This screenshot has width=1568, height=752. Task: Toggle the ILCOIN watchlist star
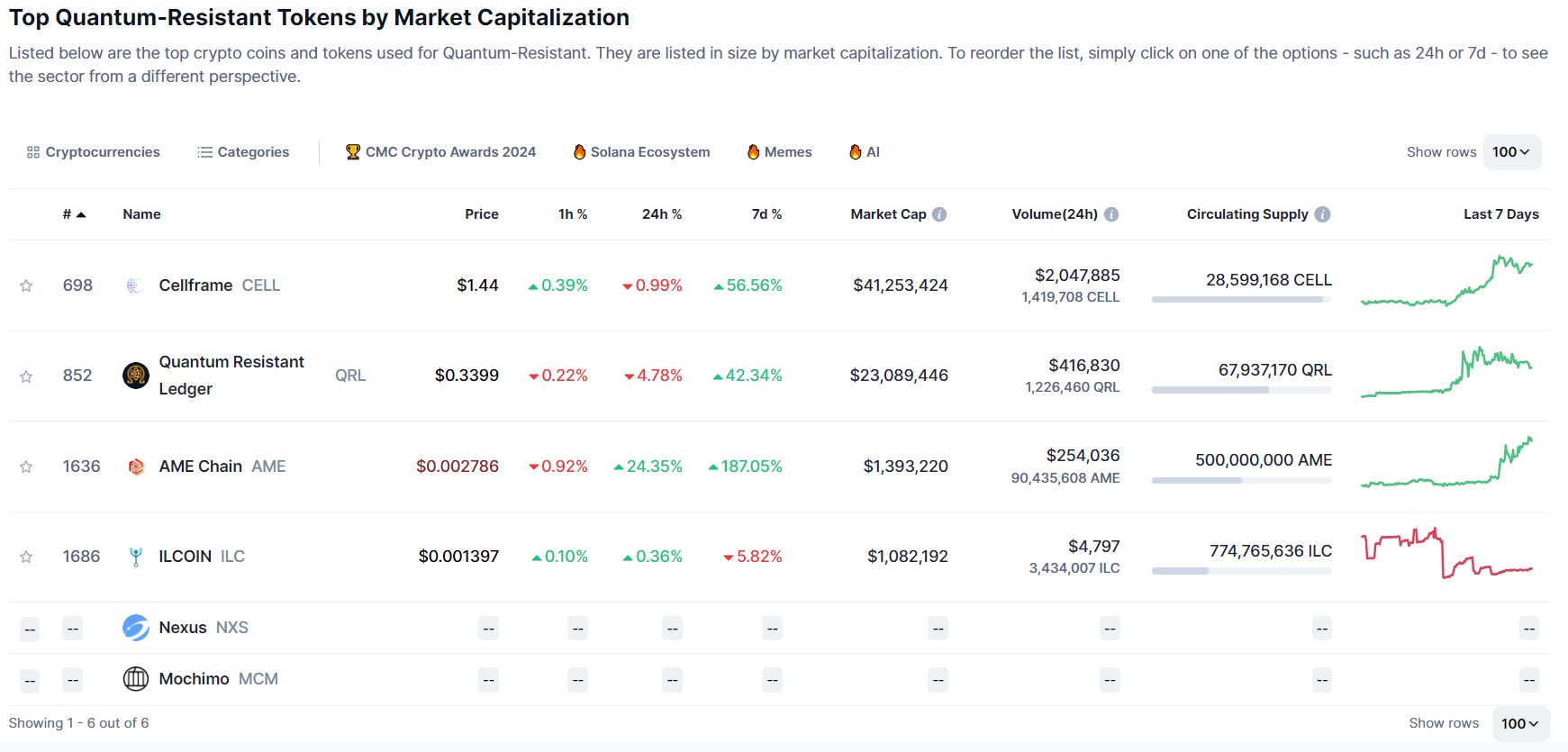click(26, 557)
